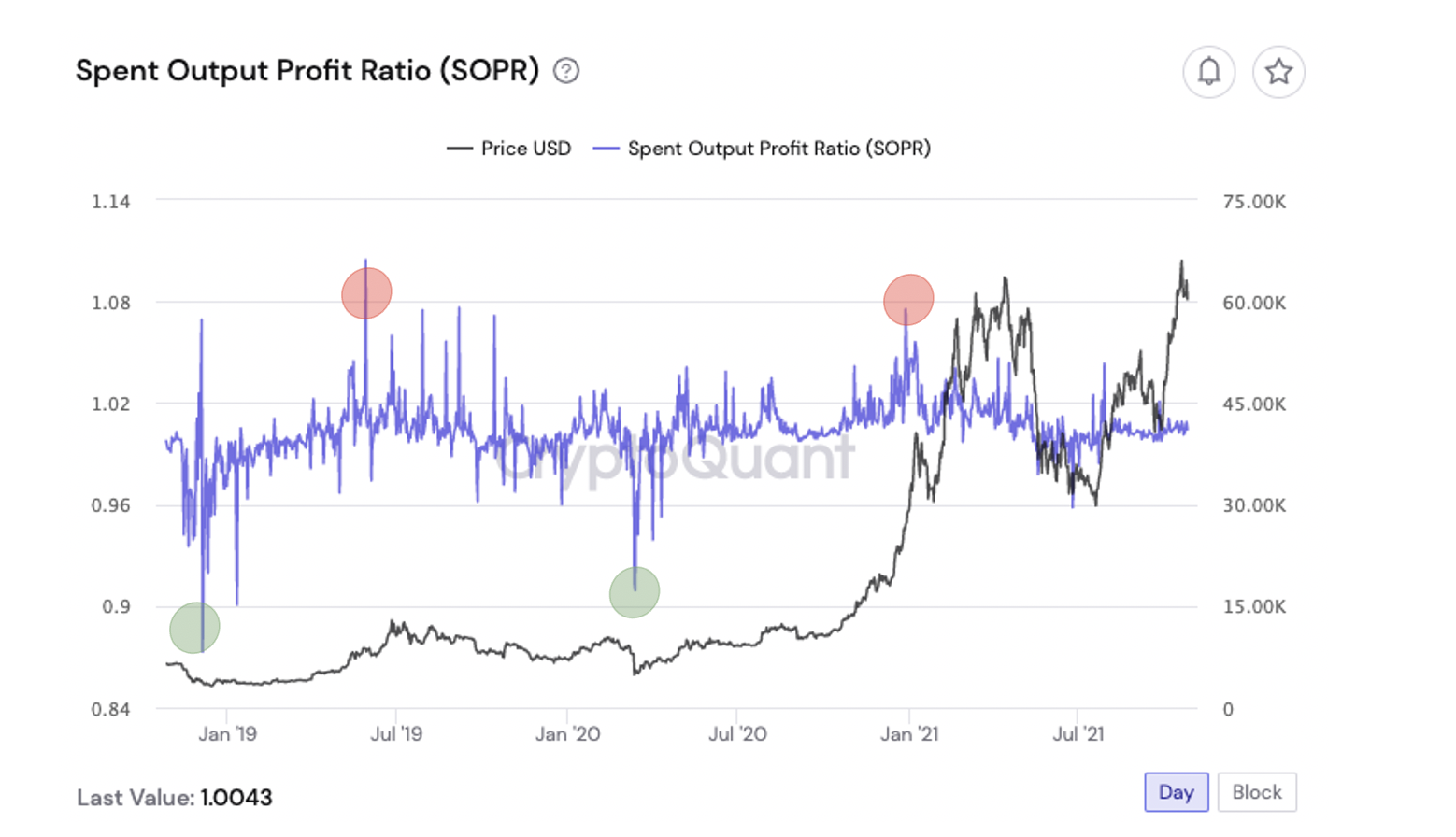Favorite this chart with the star icon
Viewport: 1456px width, 837px height.
(x=1279, y=72)
